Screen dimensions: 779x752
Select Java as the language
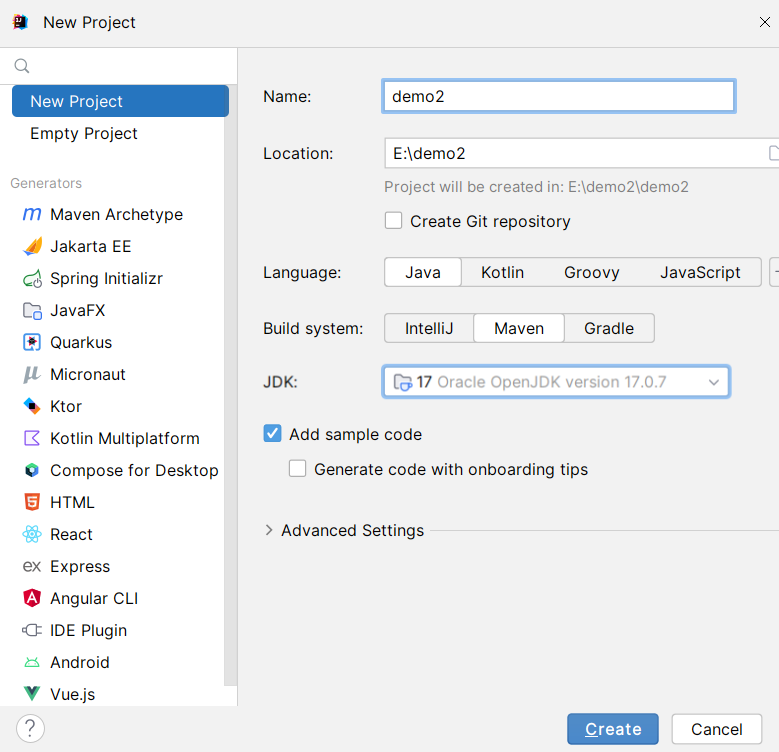(x=423, y=272)
